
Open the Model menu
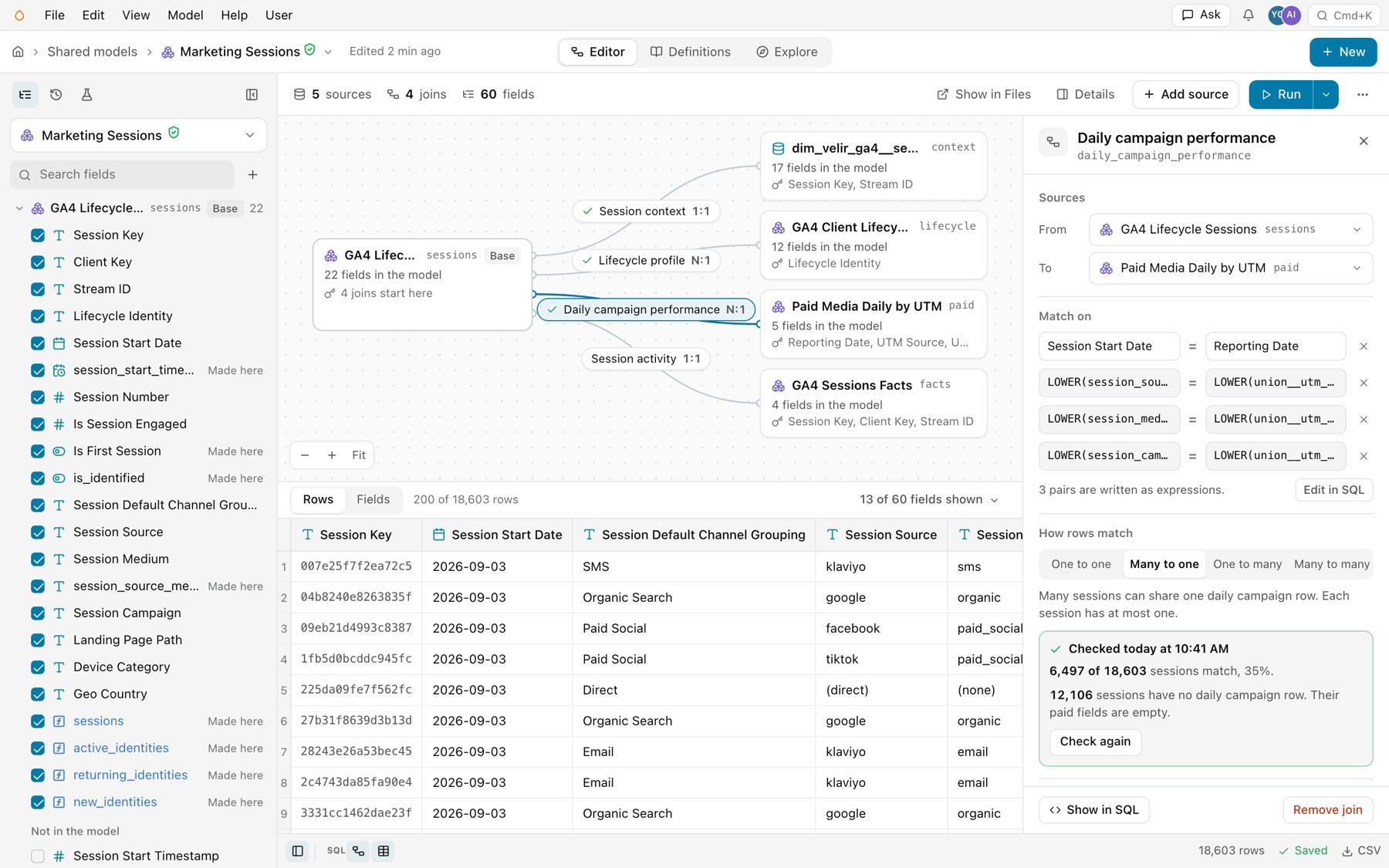(x=185, y=15)
